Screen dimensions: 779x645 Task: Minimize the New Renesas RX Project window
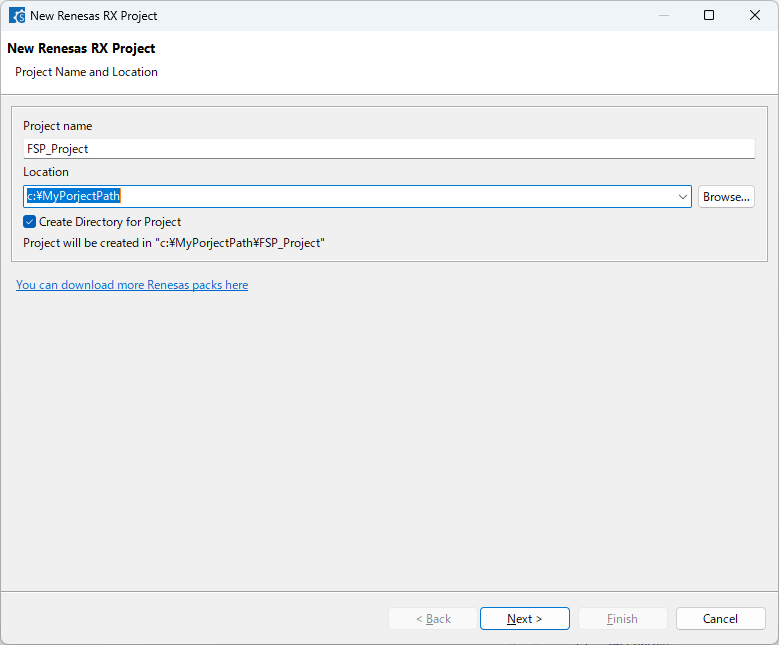point(664,15)
